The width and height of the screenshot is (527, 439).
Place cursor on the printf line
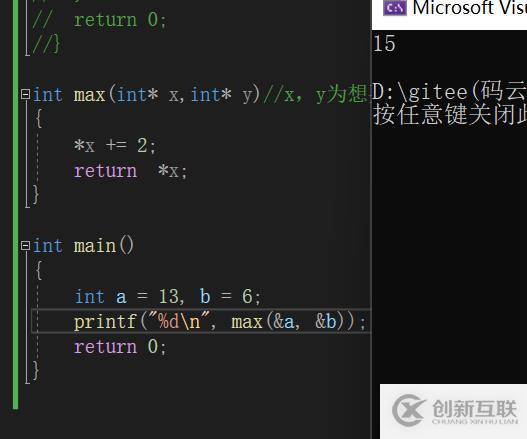[201, 321]
